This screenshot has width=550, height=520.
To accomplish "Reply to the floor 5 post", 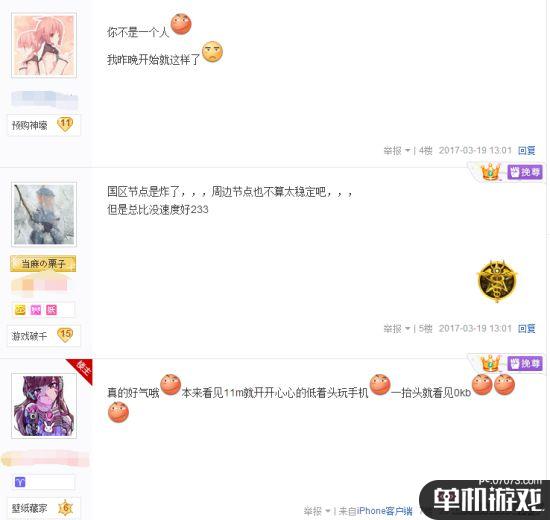I will [x=527, y=328].
